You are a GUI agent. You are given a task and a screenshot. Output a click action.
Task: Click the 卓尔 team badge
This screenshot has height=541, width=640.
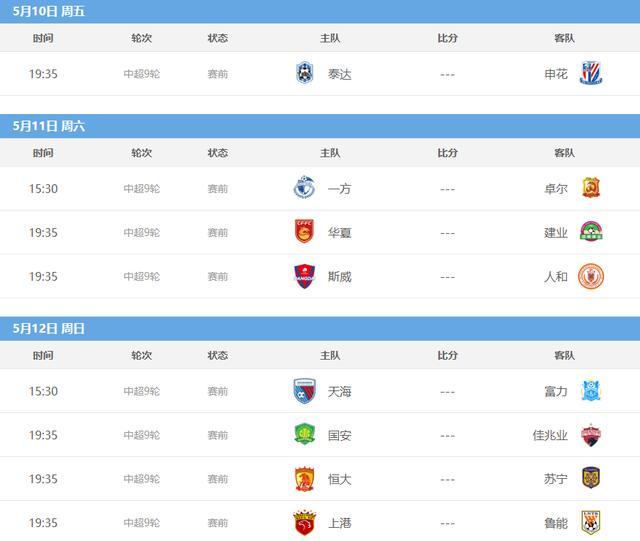(x=591, y=188)
